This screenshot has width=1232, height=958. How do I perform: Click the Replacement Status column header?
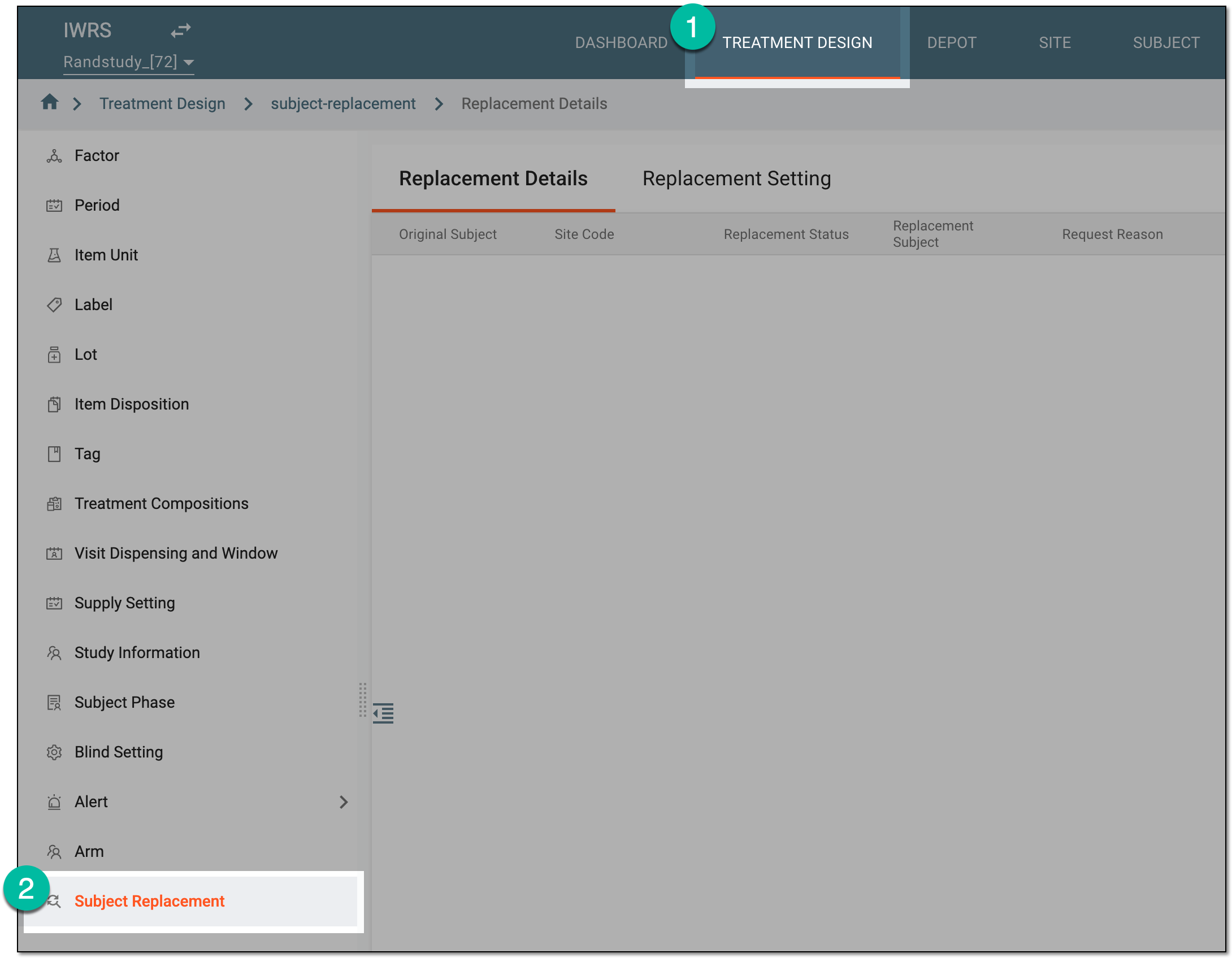(786, 234)
